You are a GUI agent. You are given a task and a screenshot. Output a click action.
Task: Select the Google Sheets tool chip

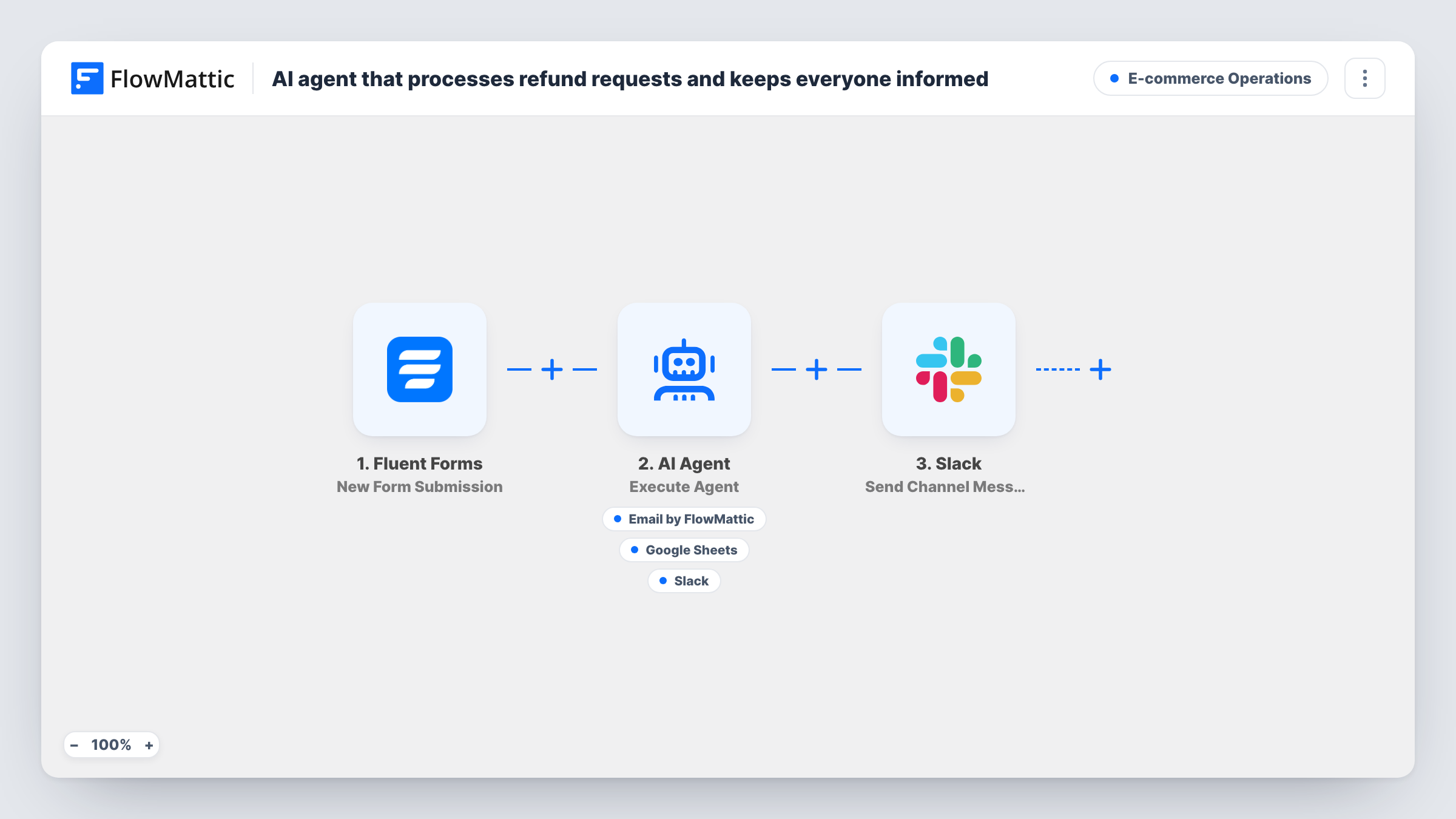tap(684, 550)
